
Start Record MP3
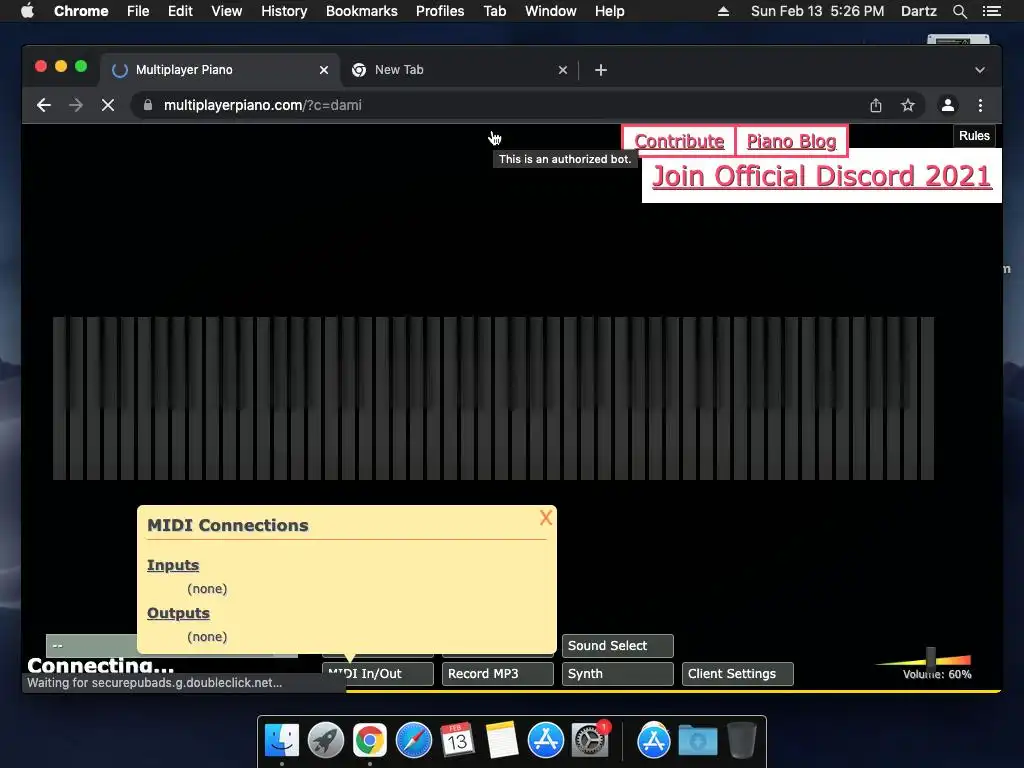(498, 674)
